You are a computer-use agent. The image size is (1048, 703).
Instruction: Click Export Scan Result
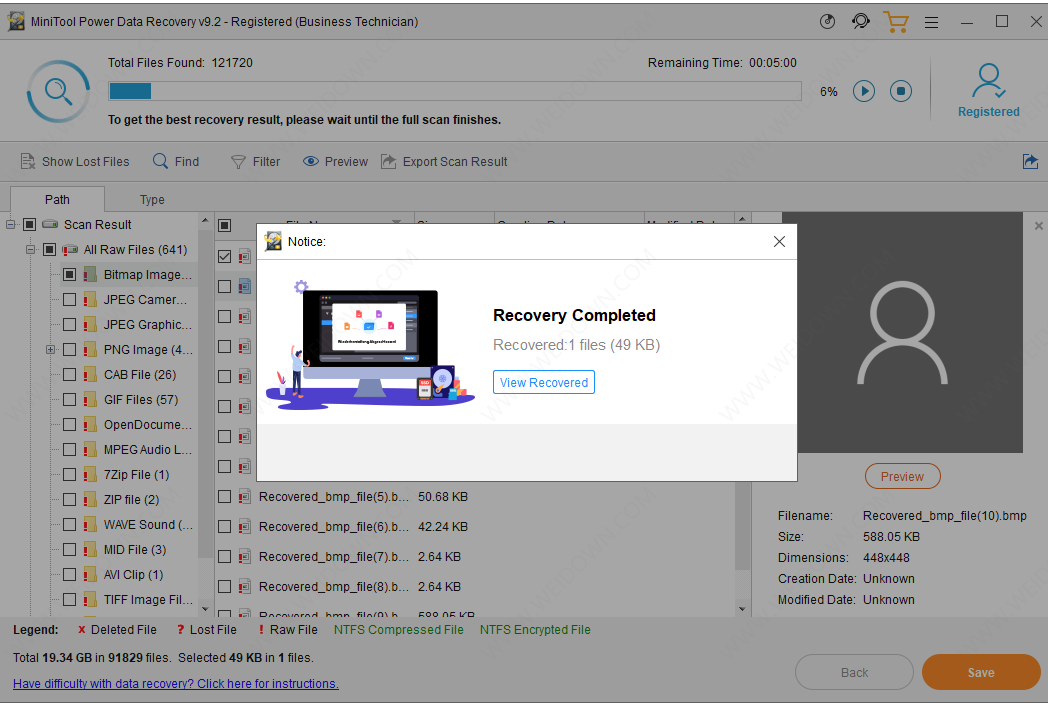click(x=444, y=161)
